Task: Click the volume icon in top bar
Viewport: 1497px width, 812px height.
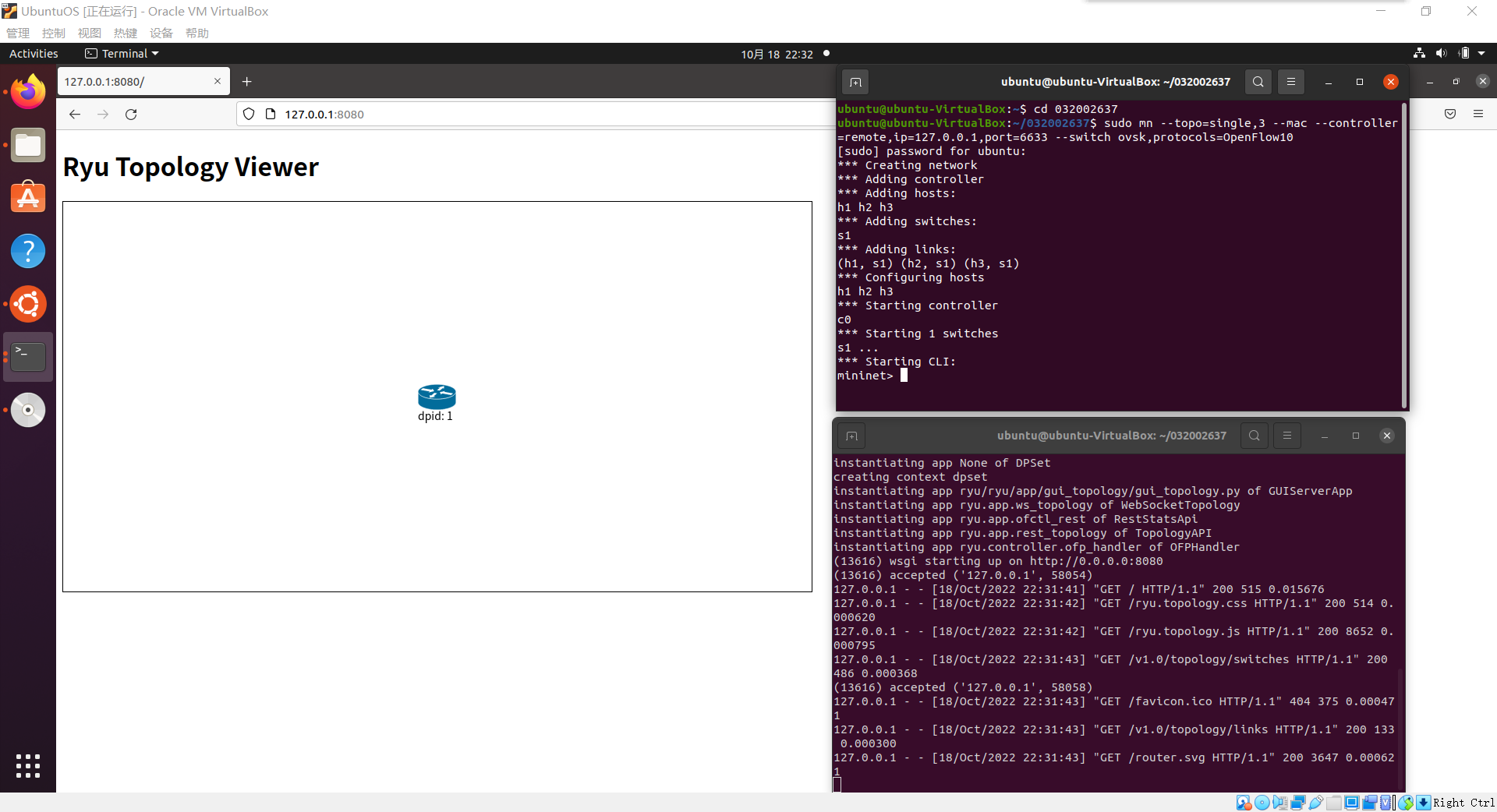Action: tap(1441, 53)
